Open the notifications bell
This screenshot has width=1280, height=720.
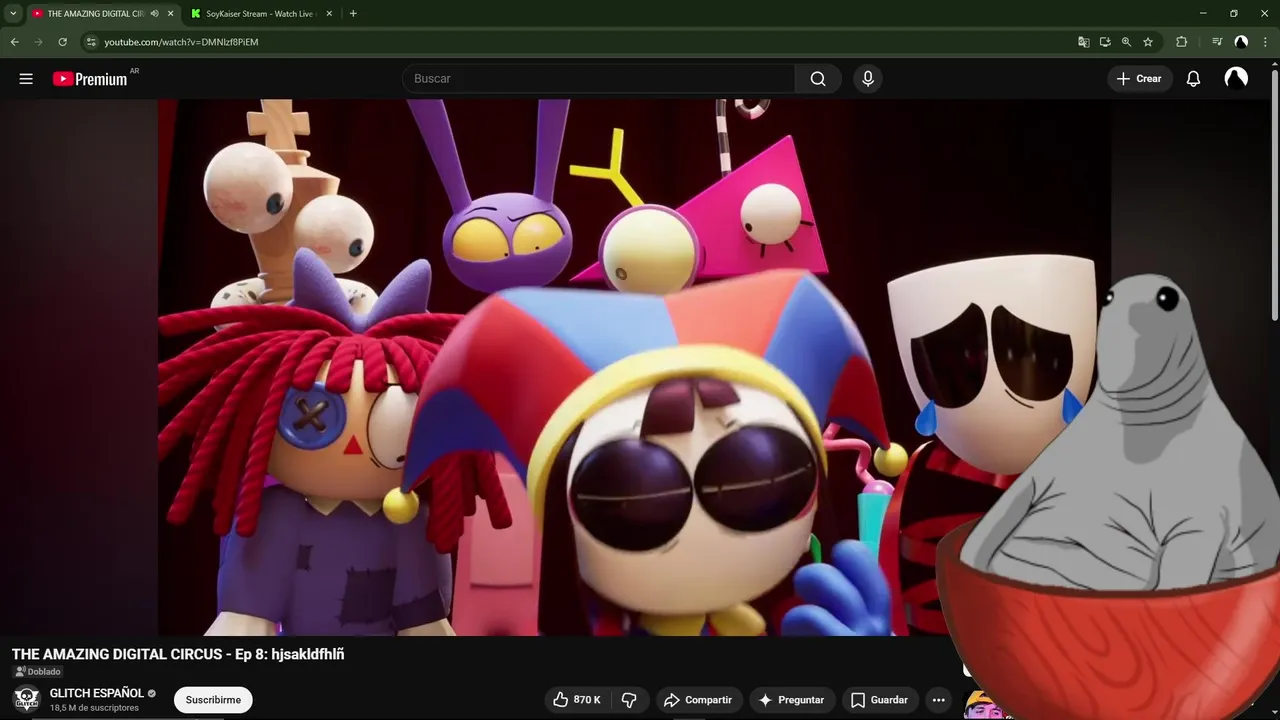click(x=1193, y=79)
